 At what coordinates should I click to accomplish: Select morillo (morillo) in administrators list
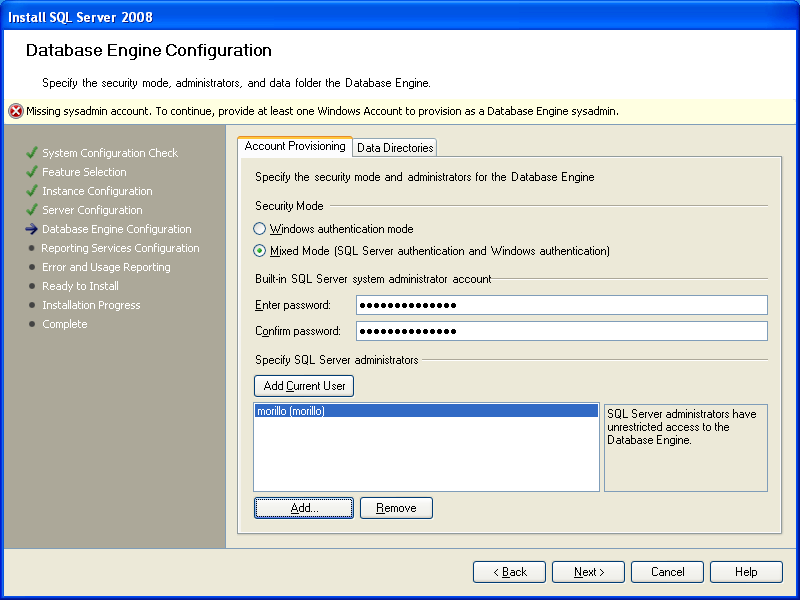pos(426,411)
